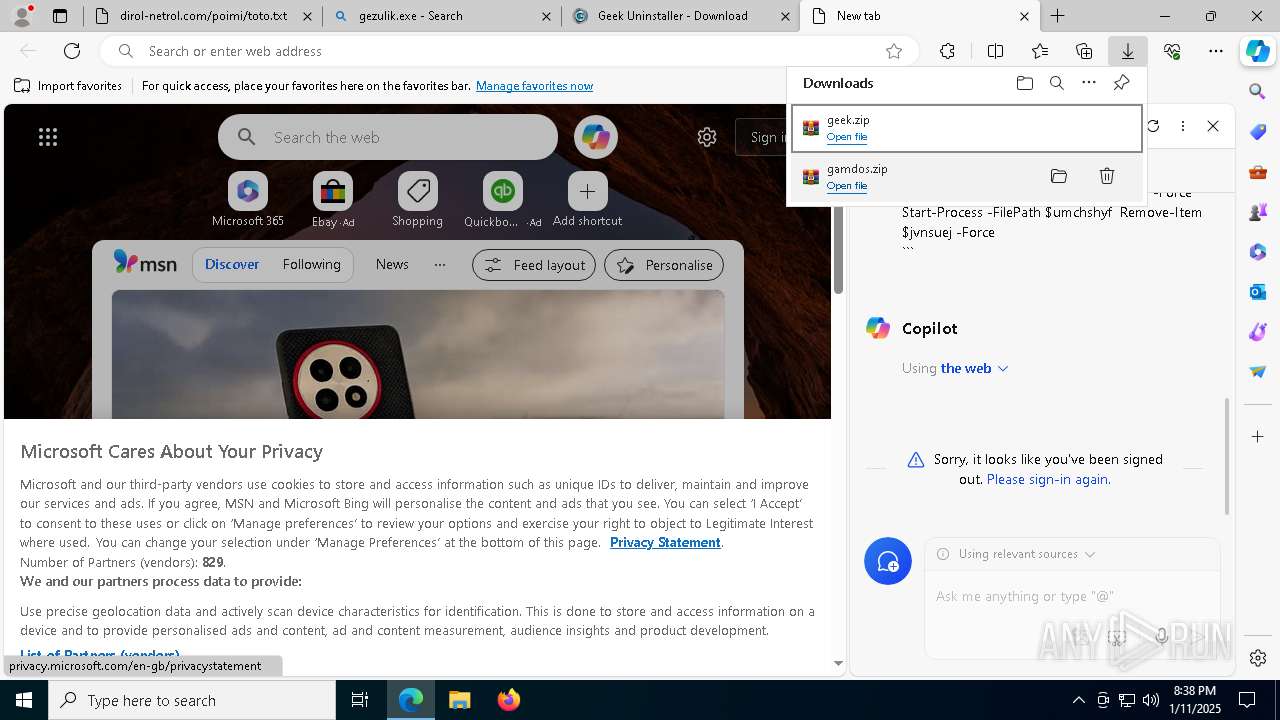Launch Firefox from taskbar
The image size is (1280, 720).
point(509,700)
